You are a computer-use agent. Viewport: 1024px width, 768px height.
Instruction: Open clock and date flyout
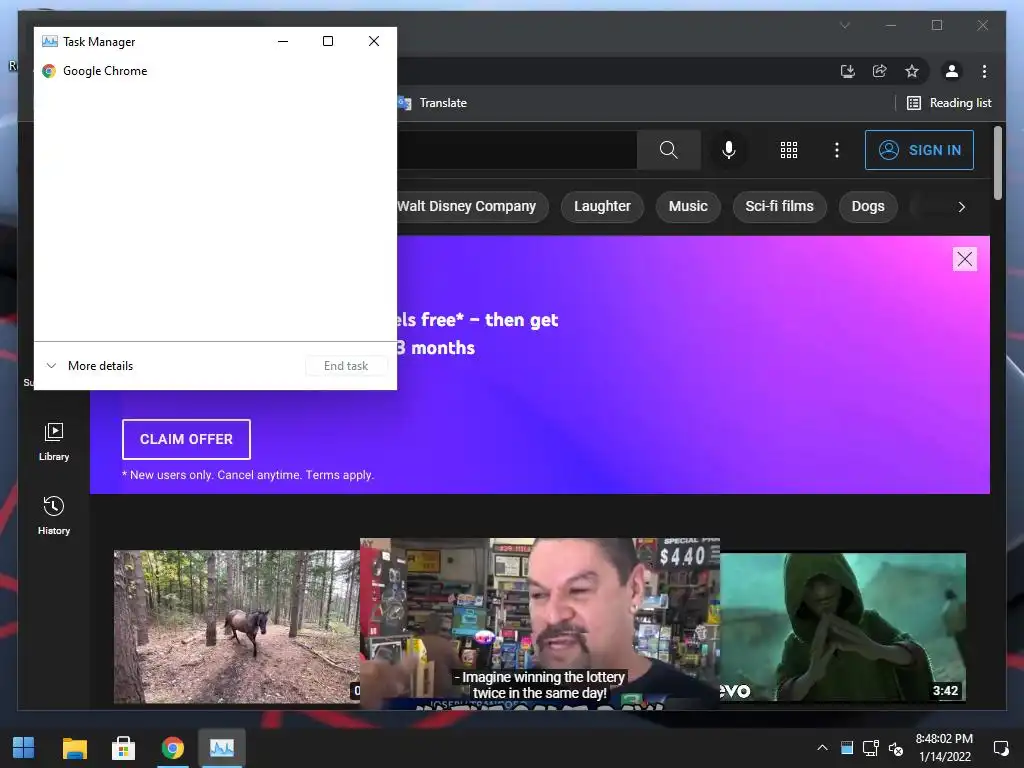pyautogui.click(x=944, y=748)
